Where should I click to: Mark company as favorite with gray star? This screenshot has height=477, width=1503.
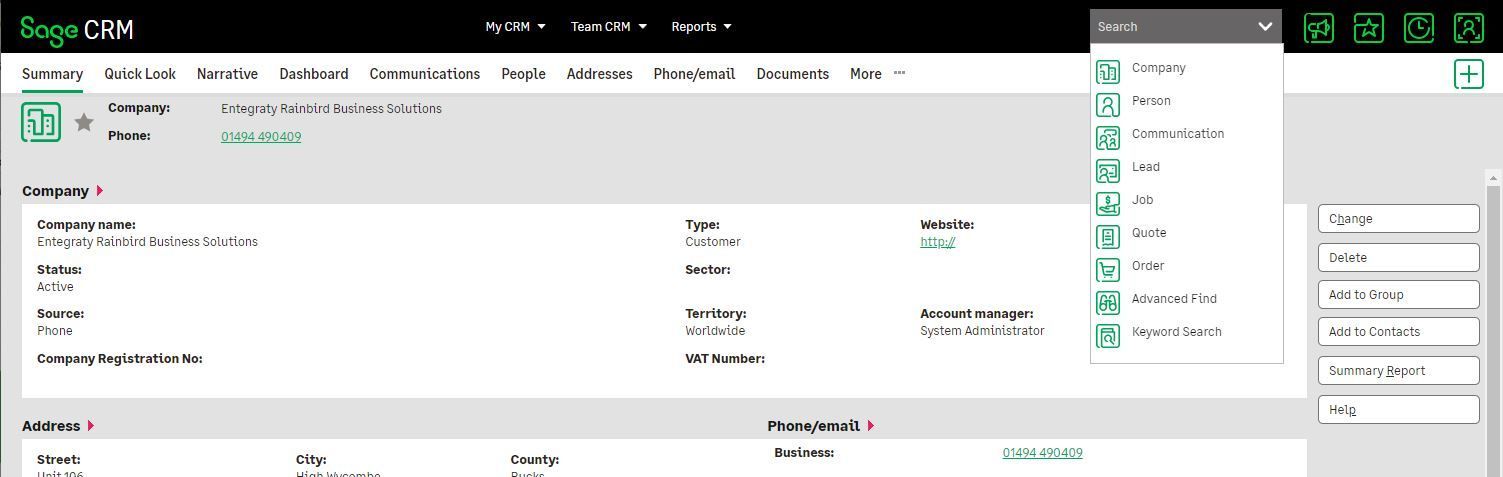84,122
